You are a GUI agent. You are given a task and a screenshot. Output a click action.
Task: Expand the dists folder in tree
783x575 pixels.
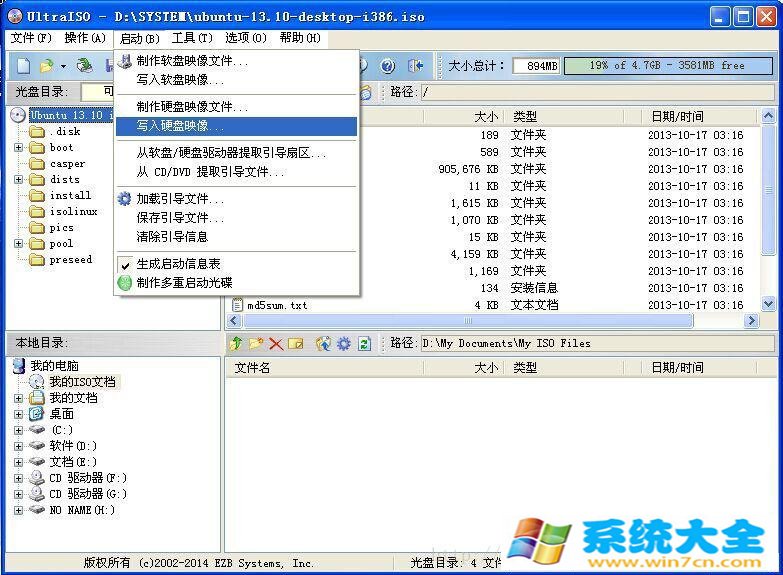[18, 180]
